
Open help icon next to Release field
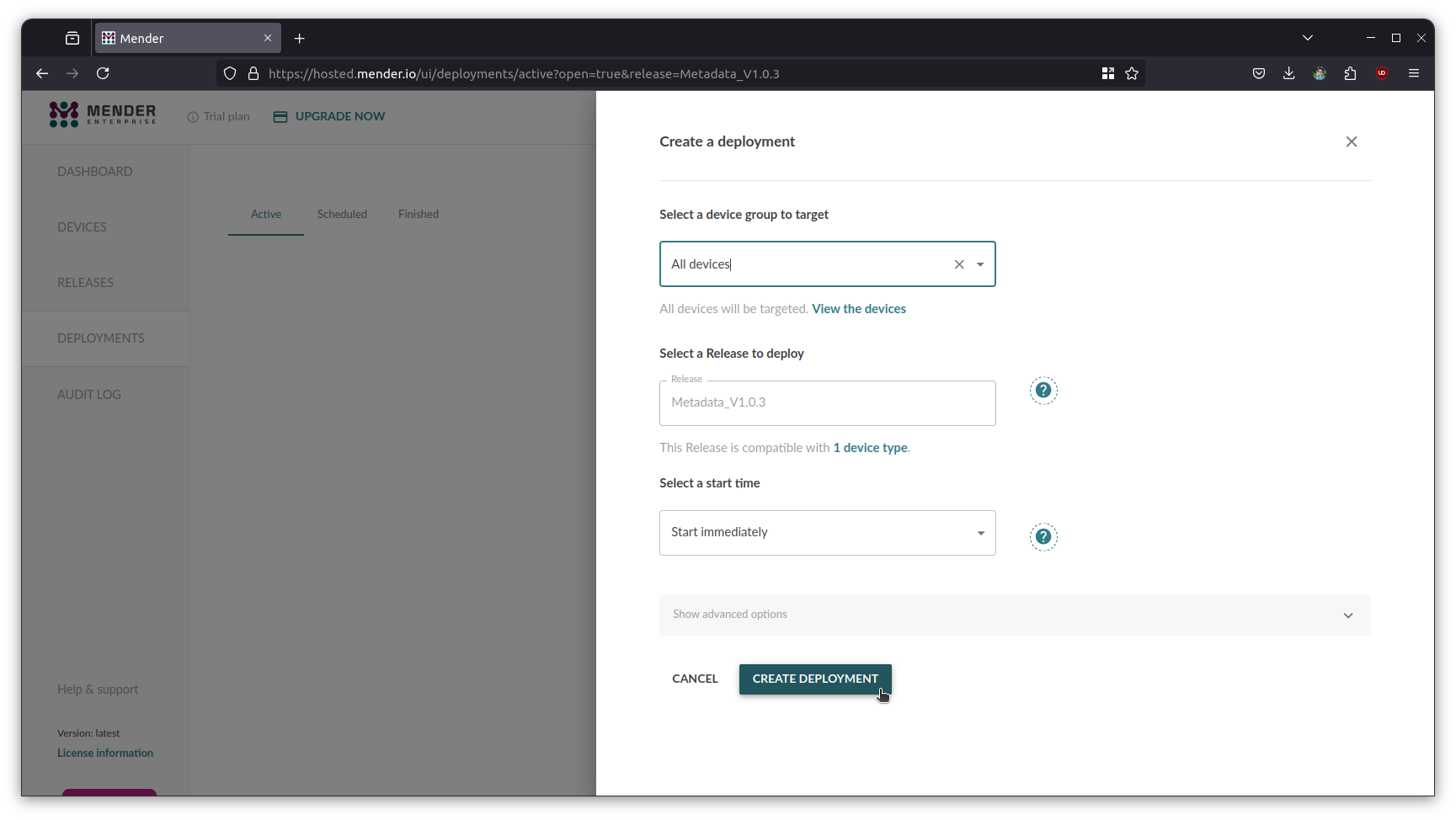[1043, 390]
